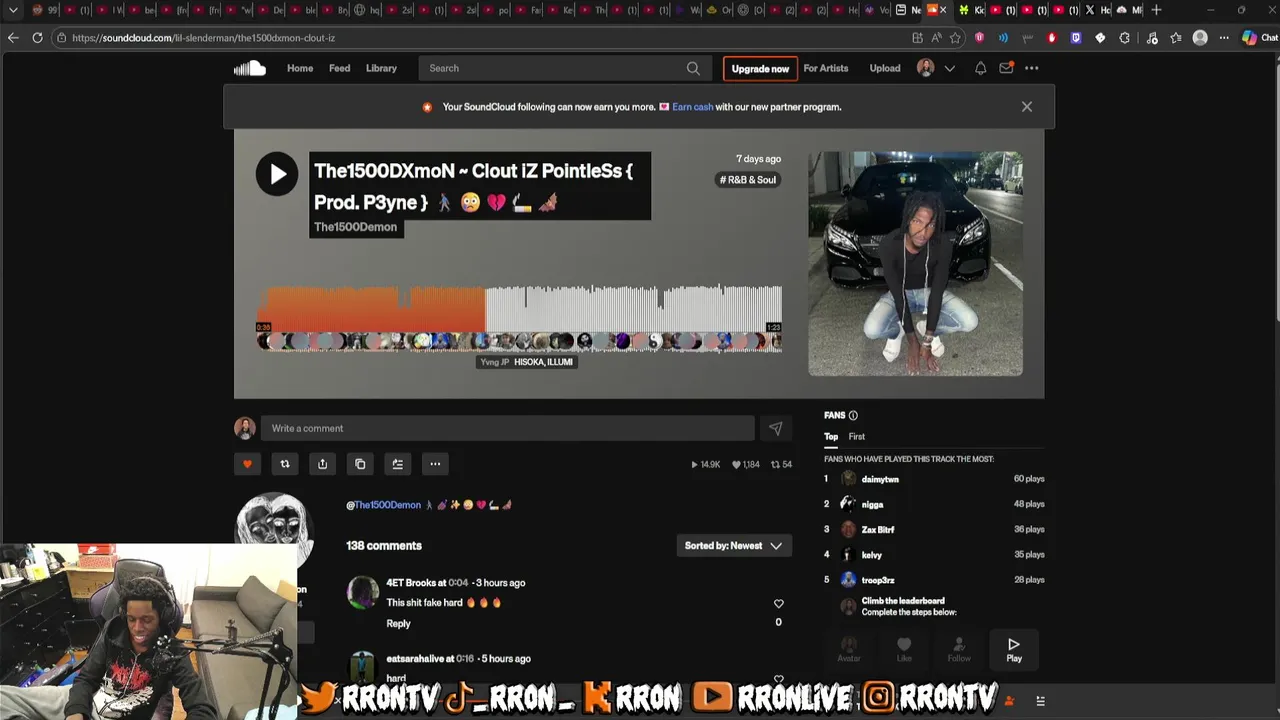The height and width of the screenshot is (720, 1280).
Task: Open the browser profile avatar
Action: coord(1200,38)
